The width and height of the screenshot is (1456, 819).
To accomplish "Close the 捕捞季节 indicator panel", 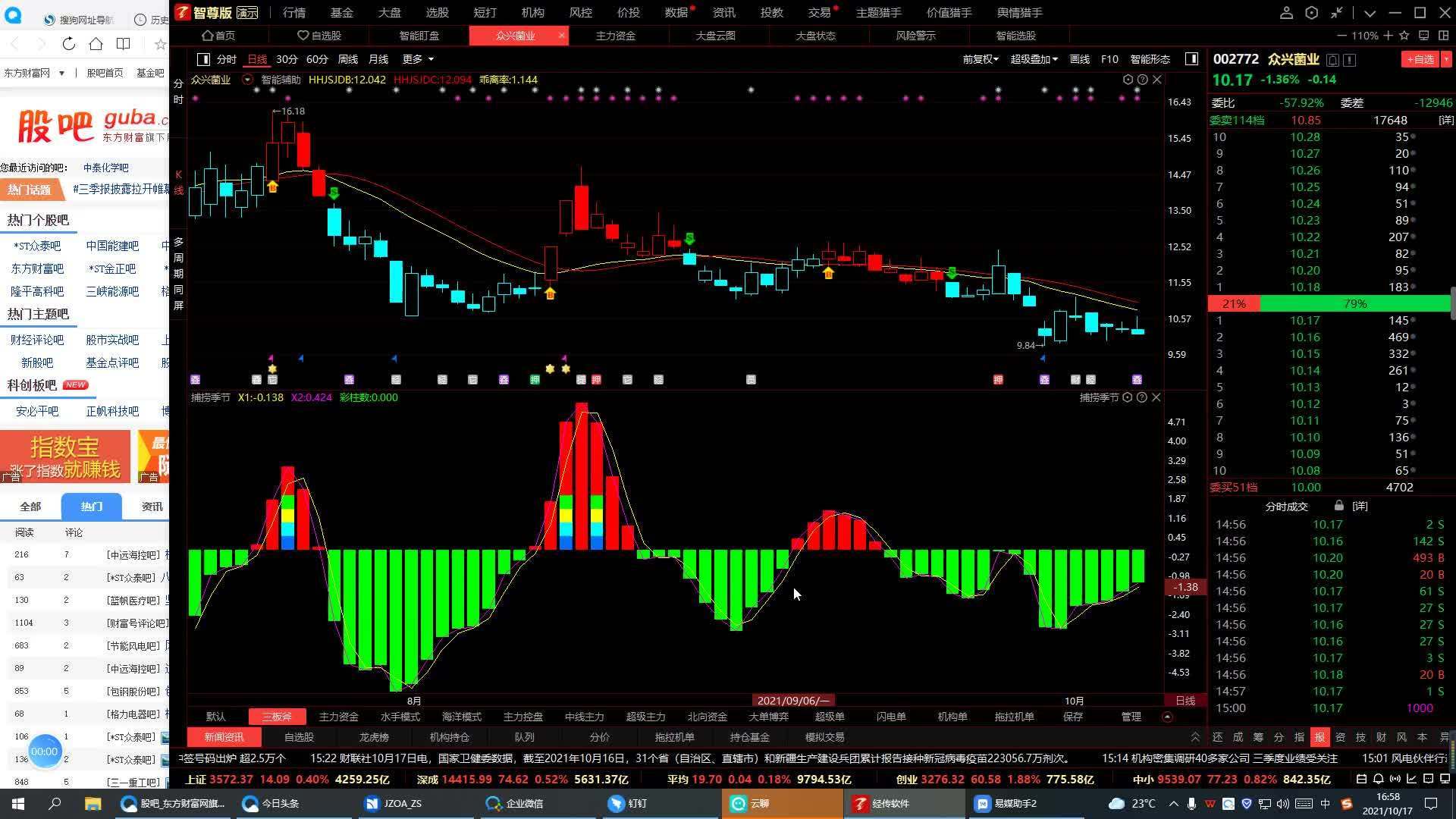I will point(1156,397).
